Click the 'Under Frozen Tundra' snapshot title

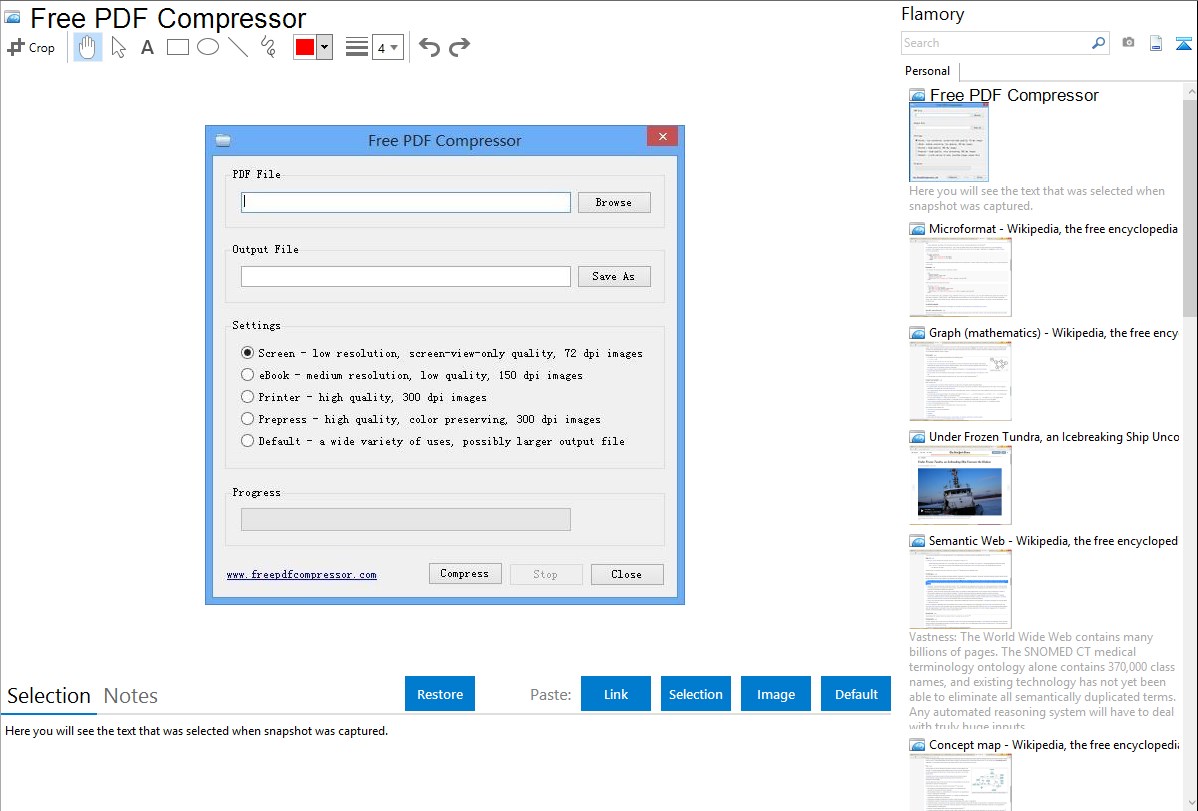(1054, 437)
